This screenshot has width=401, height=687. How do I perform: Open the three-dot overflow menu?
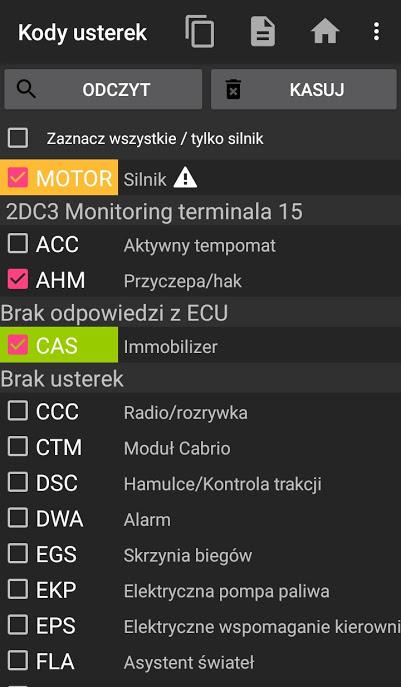tap(376, 32)
